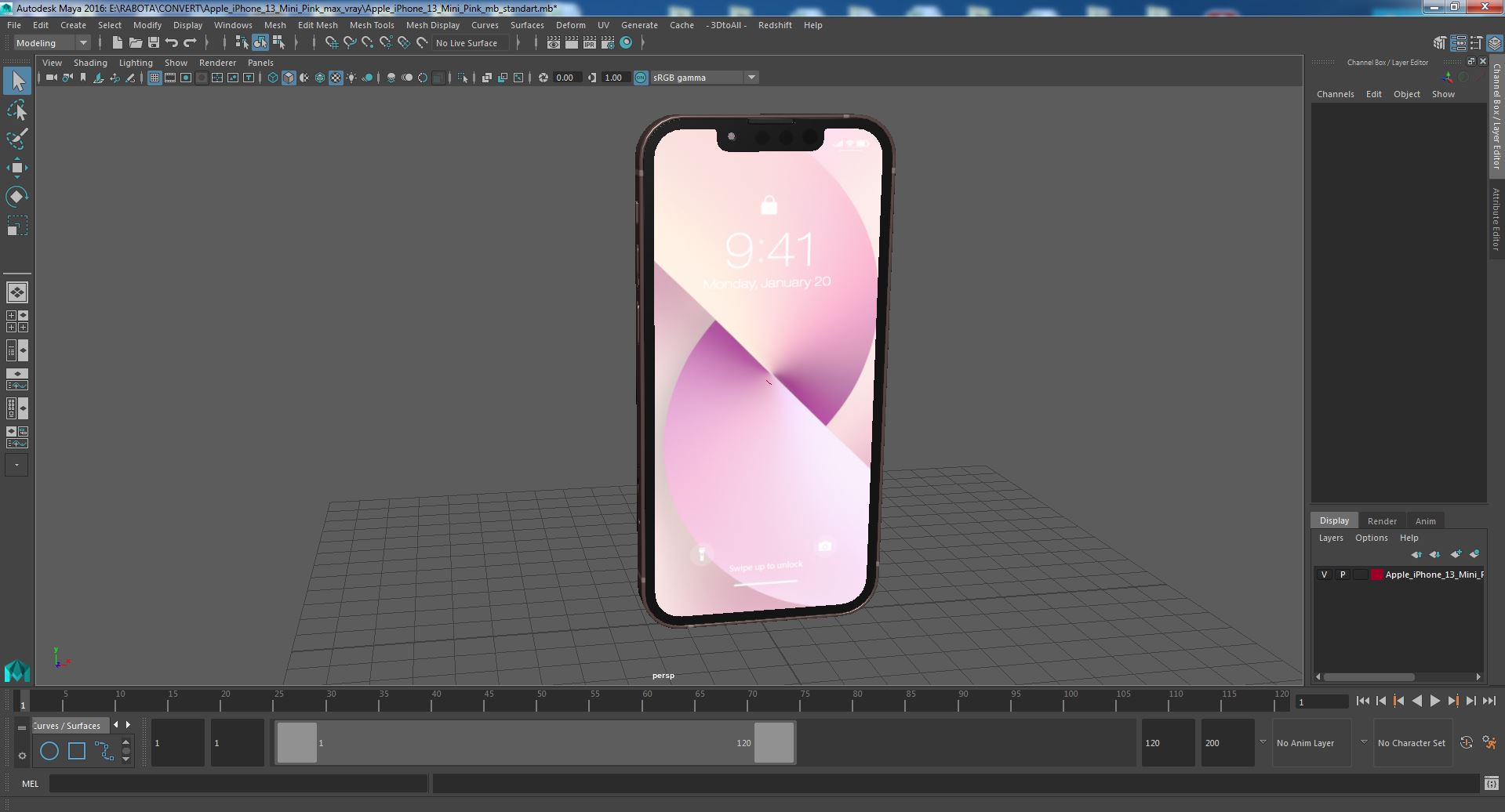
Task: Play animation backwards
Action: [x=1416, y=701]
